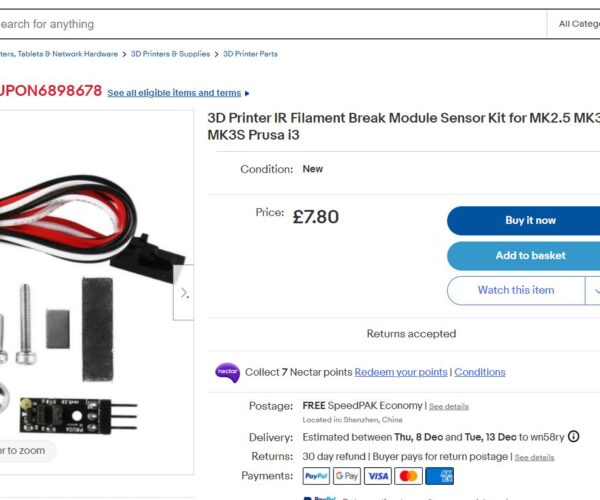Screen dimensions: 600x500
Task: Click the PayPal payment icon
Action: pyautogui.click(x=316, y=476)
